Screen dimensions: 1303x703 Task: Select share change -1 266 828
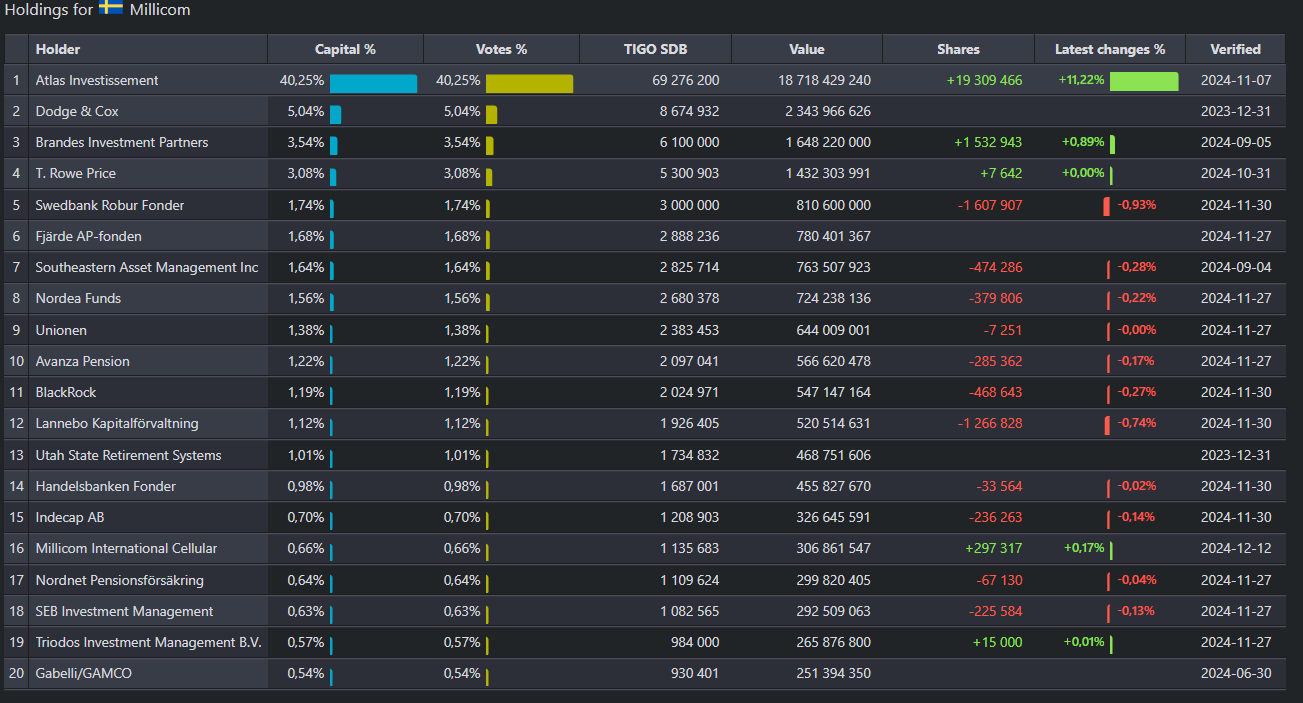click(990, 423)
